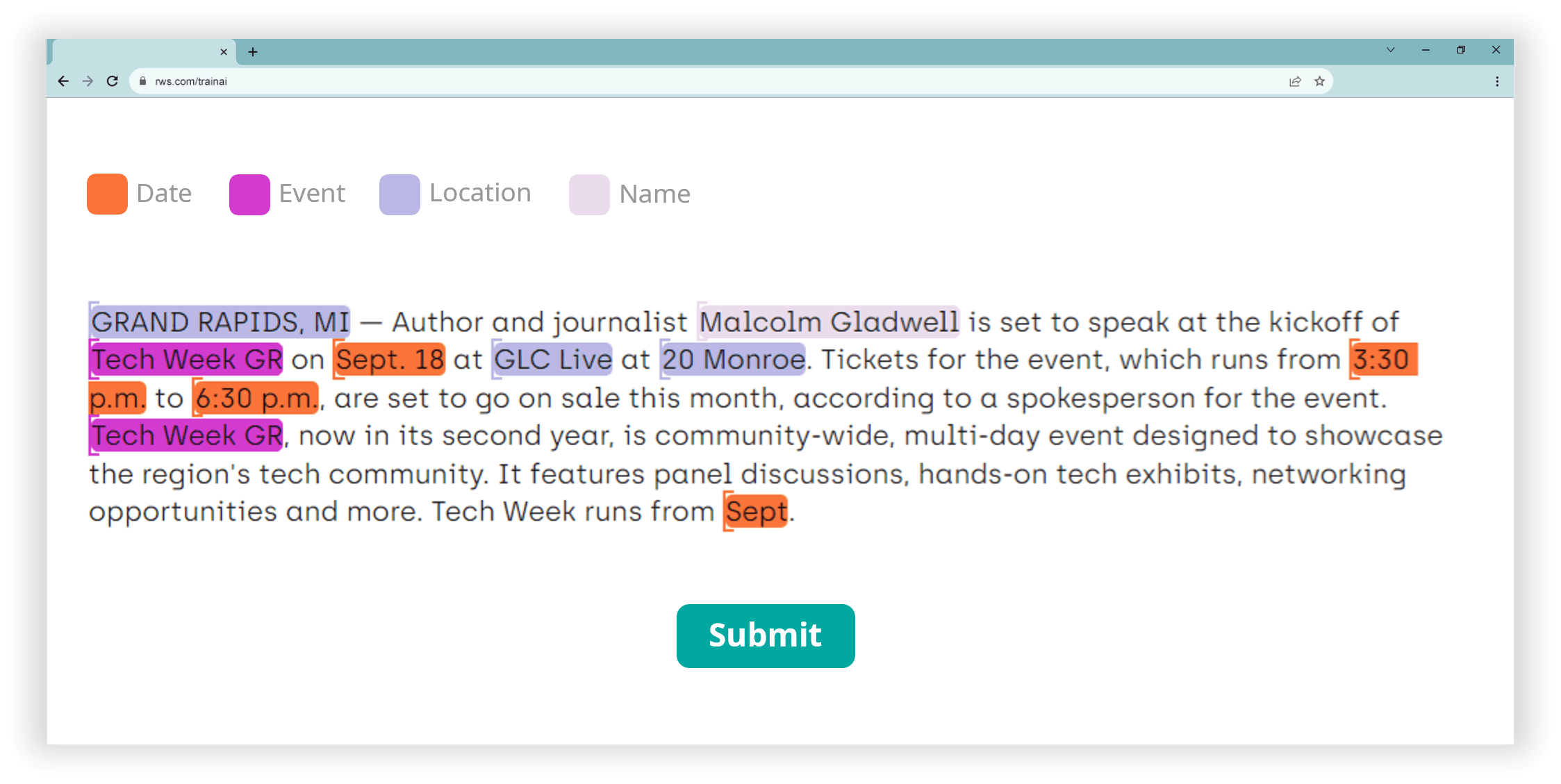
Task: Go back to the previous page
Action: point(63,81)
